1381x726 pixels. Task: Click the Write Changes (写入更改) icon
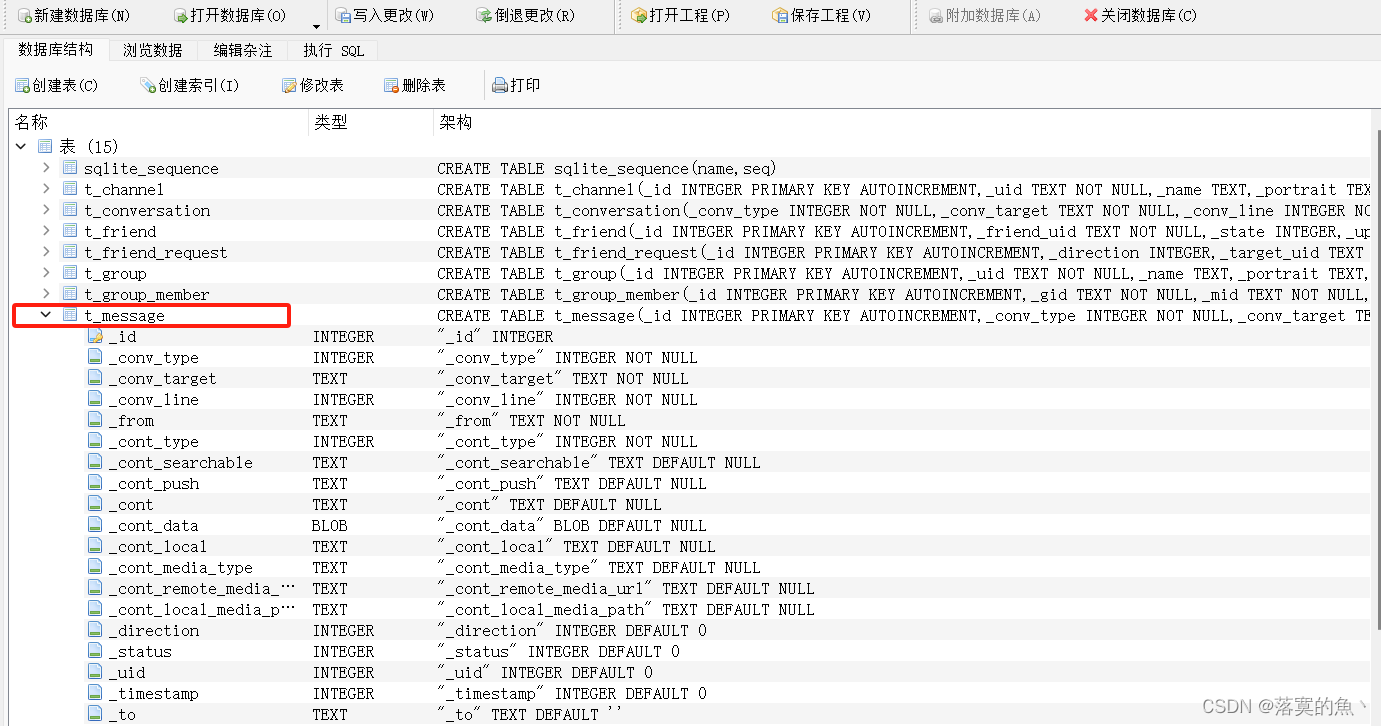pos(344,16)
